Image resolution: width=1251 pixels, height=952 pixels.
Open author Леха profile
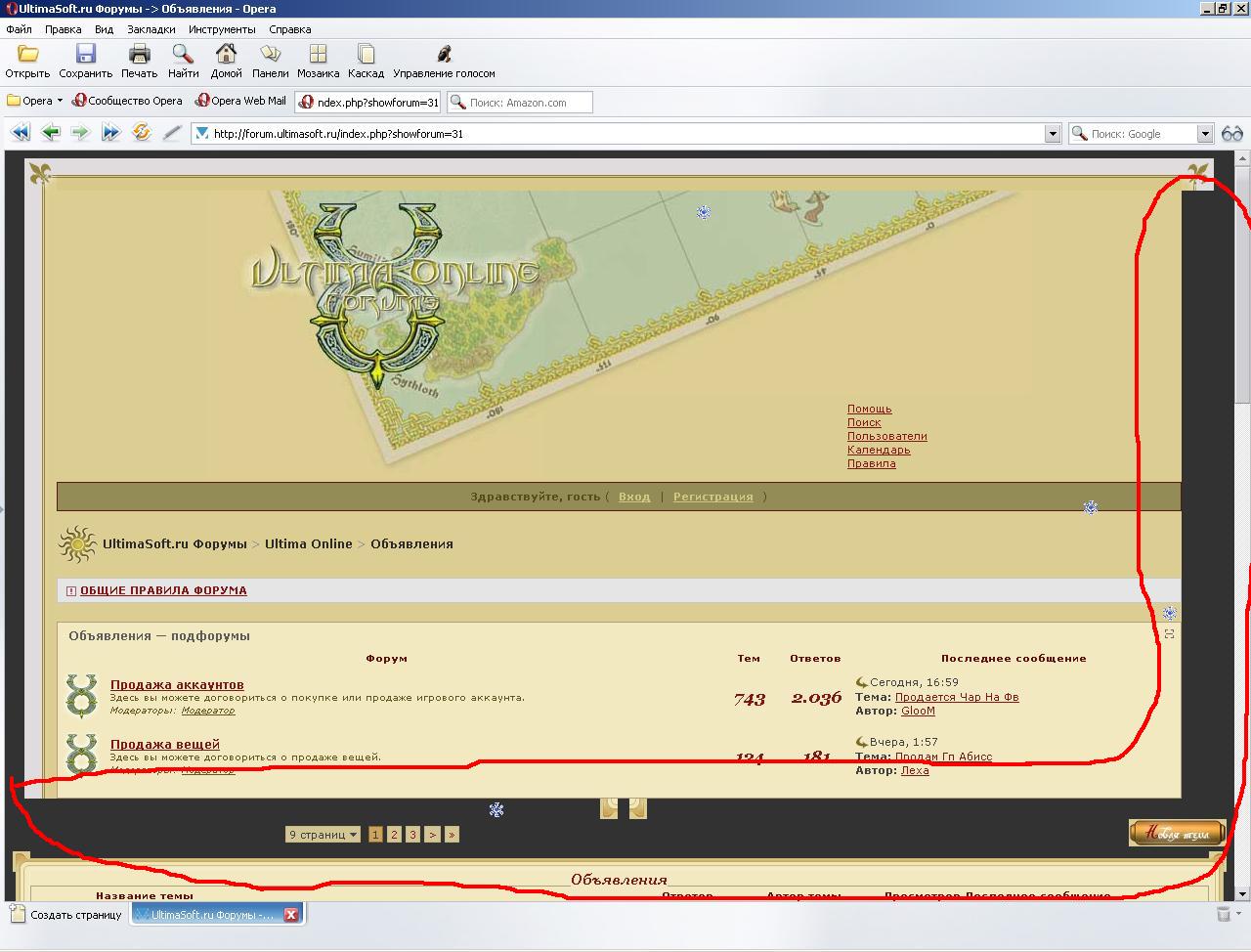pyautogui.click(x=915, y=770)
